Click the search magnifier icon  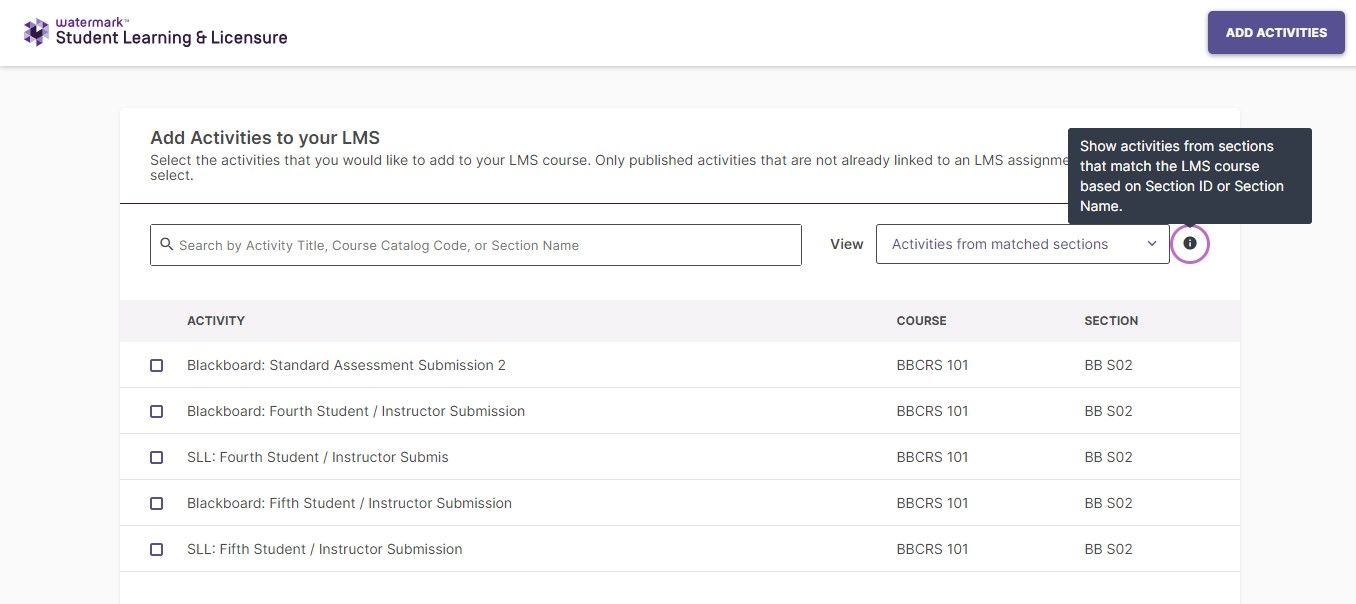click(166, 245)
